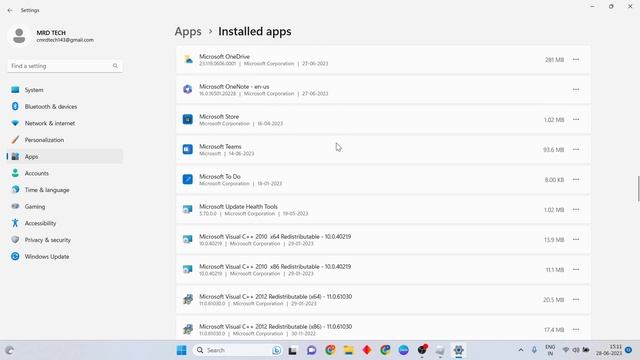The image size is (640, 360).
Task: Select the '281 MB' OneDrive size value
Action: click(x=554, y=60)
